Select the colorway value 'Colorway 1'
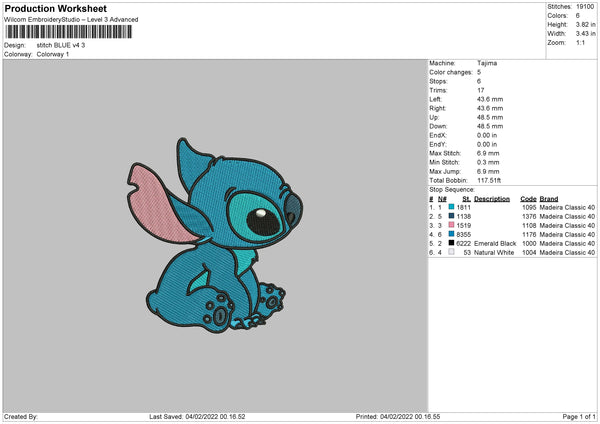 pyautogui.click(x=53, y=54)
